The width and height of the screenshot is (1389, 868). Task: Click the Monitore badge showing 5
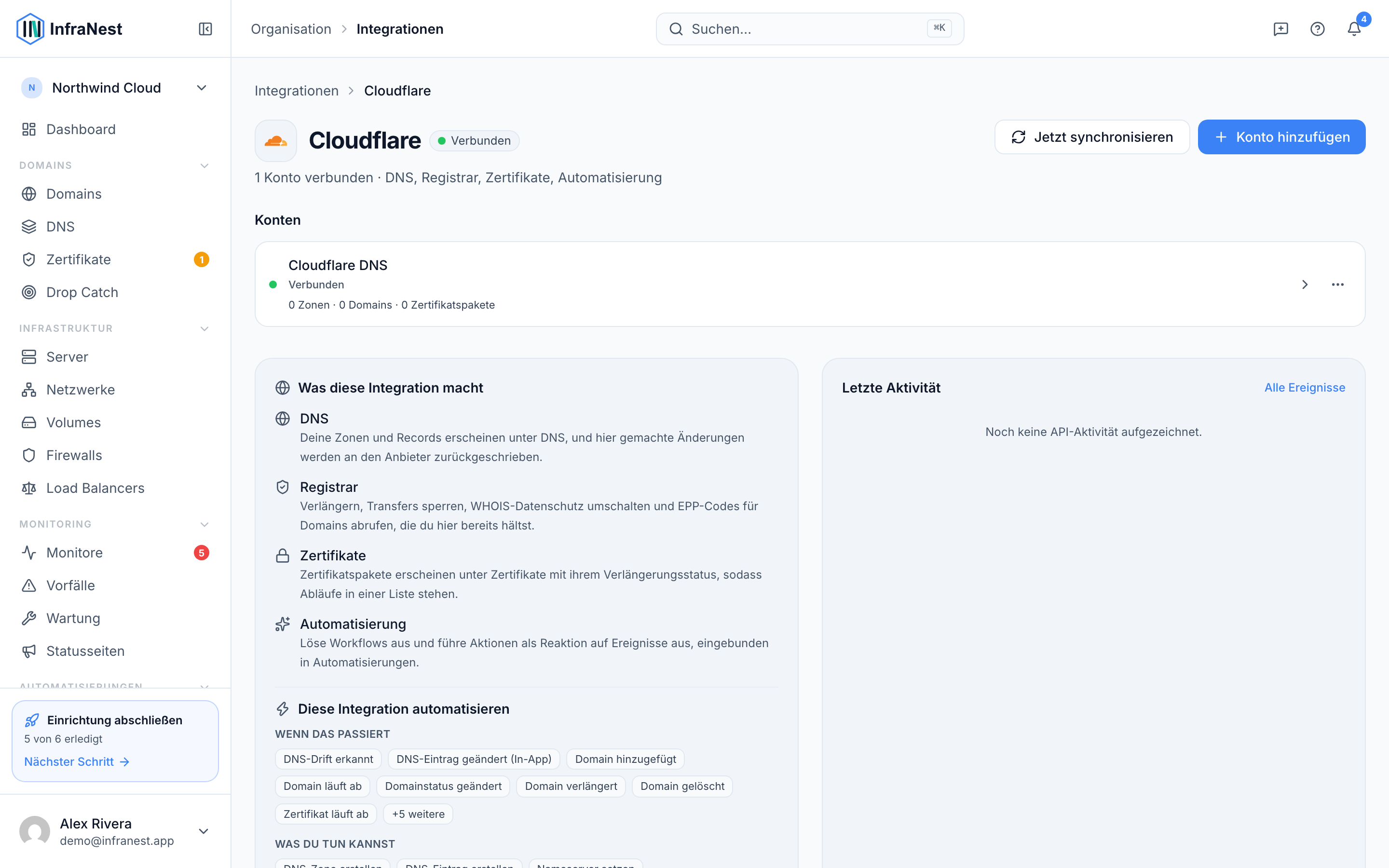point(201,553)
